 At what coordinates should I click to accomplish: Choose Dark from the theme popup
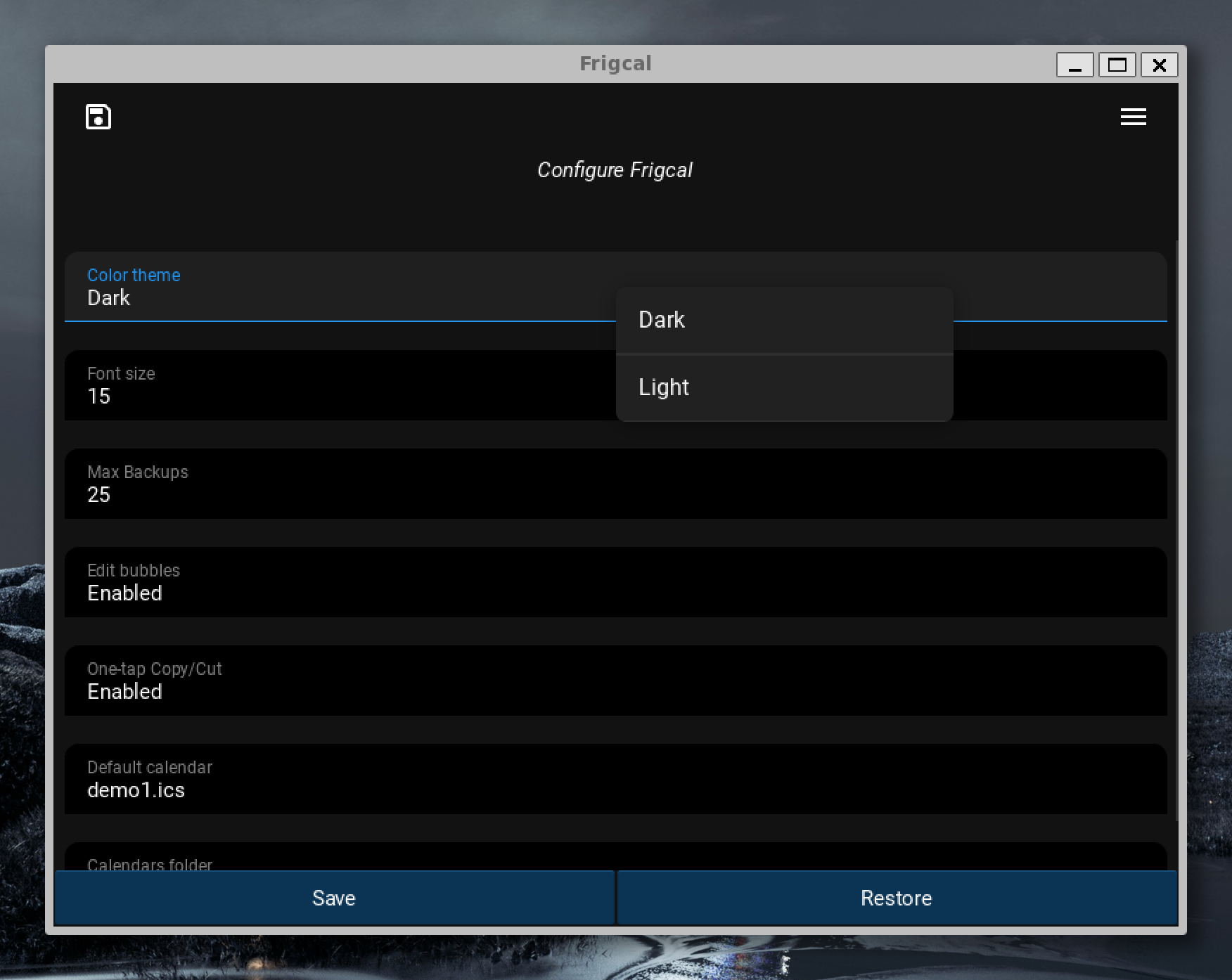click(784, 320)
